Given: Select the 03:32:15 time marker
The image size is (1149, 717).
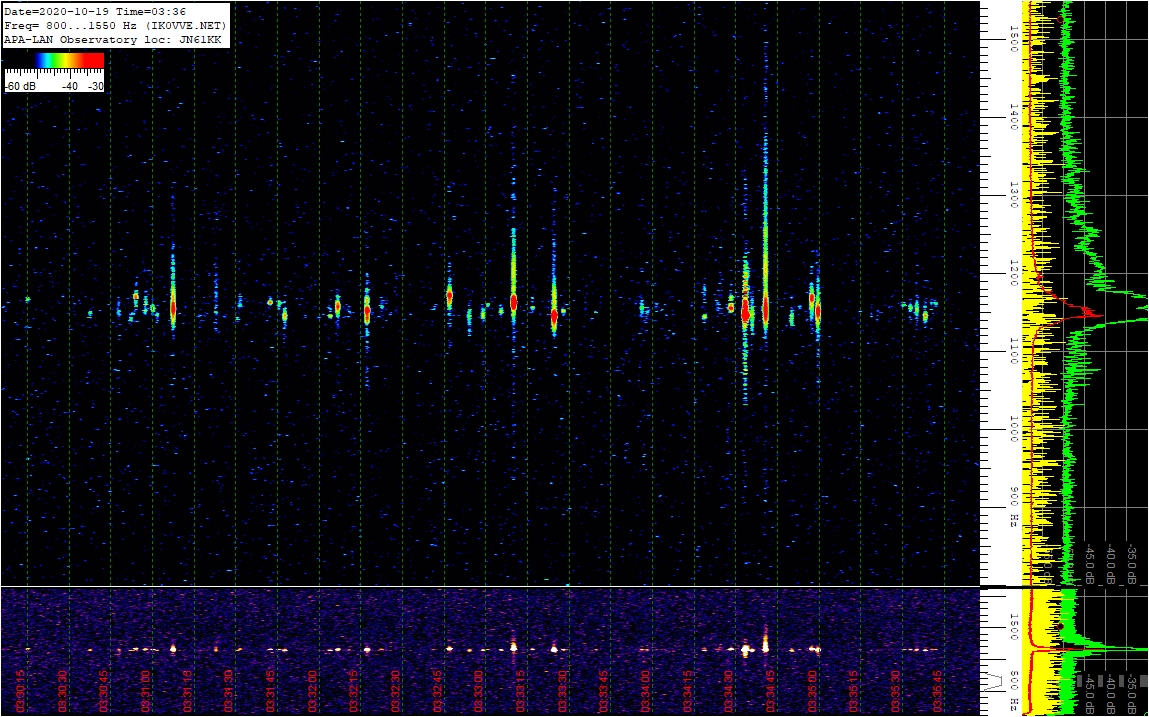Looking at the screenshot, I should pos(355,691).
